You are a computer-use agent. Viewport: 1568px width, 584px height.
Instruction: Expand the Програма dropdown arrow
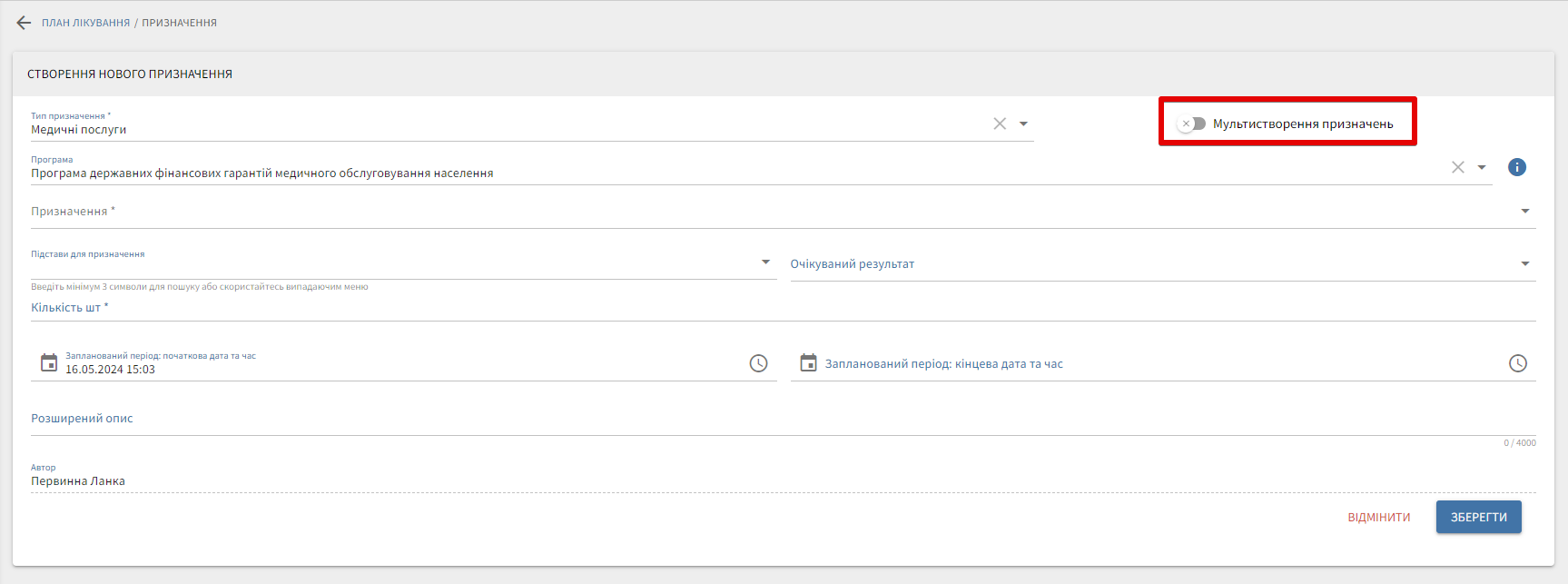pos(1482,167)
